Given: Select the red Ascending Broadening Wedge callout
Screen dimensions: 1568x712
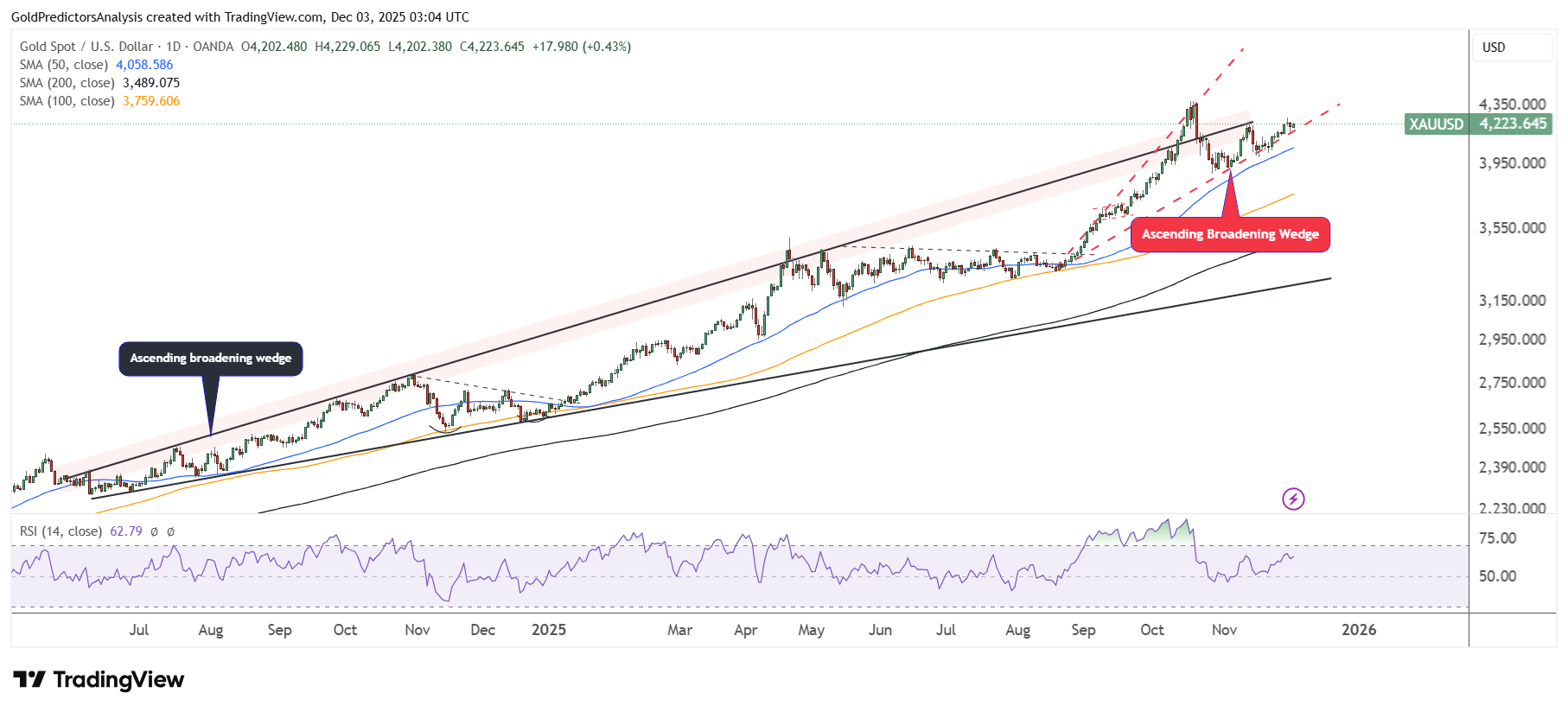Looking at the screenshot, I should click(1229, 234).
